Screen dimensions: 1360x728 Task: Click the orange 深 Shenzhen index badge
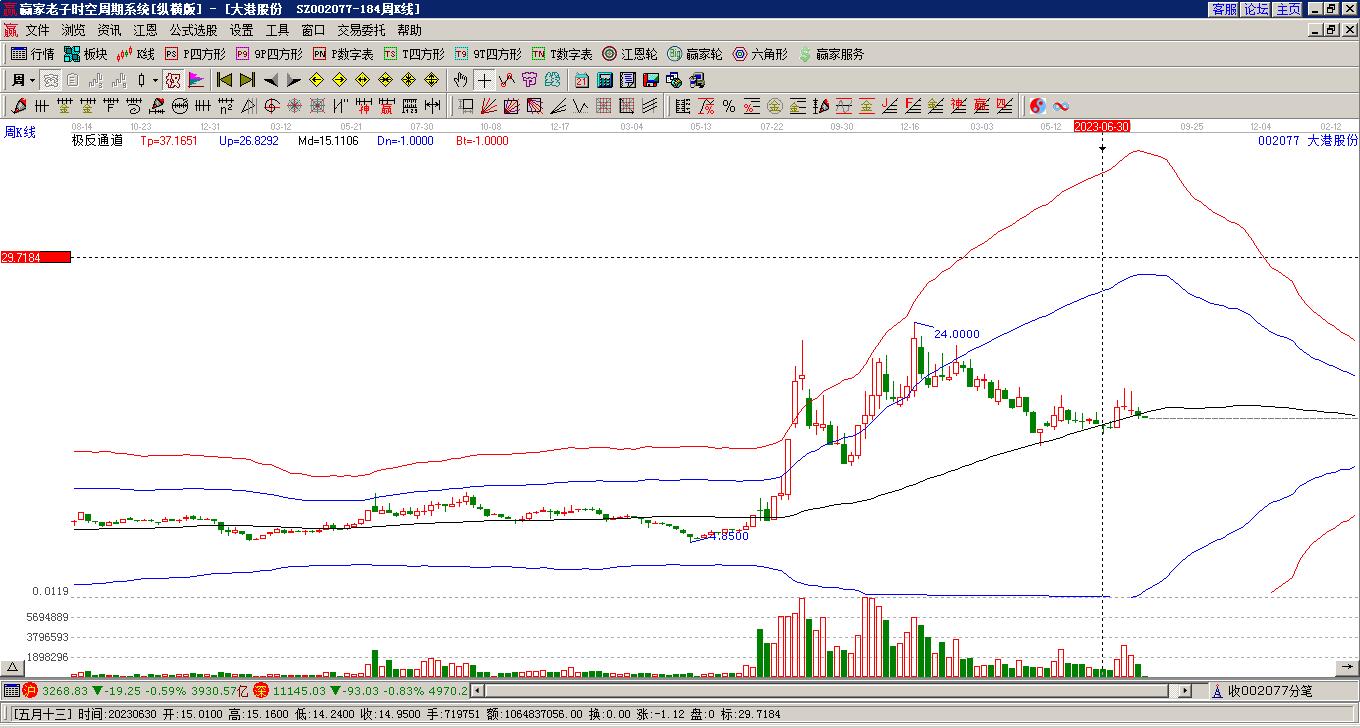pyautogui.click(x=260, y=690)
